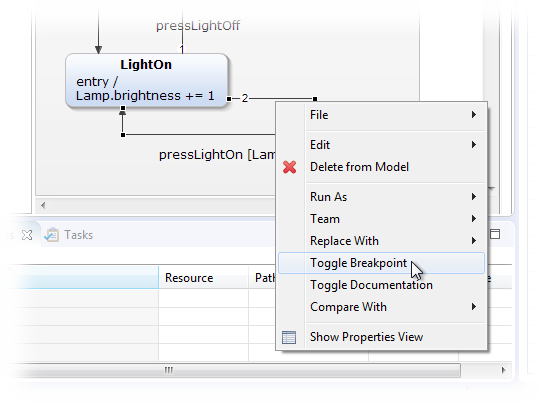Select the LightOn state node
546x403 pixels.
[147, 80]
